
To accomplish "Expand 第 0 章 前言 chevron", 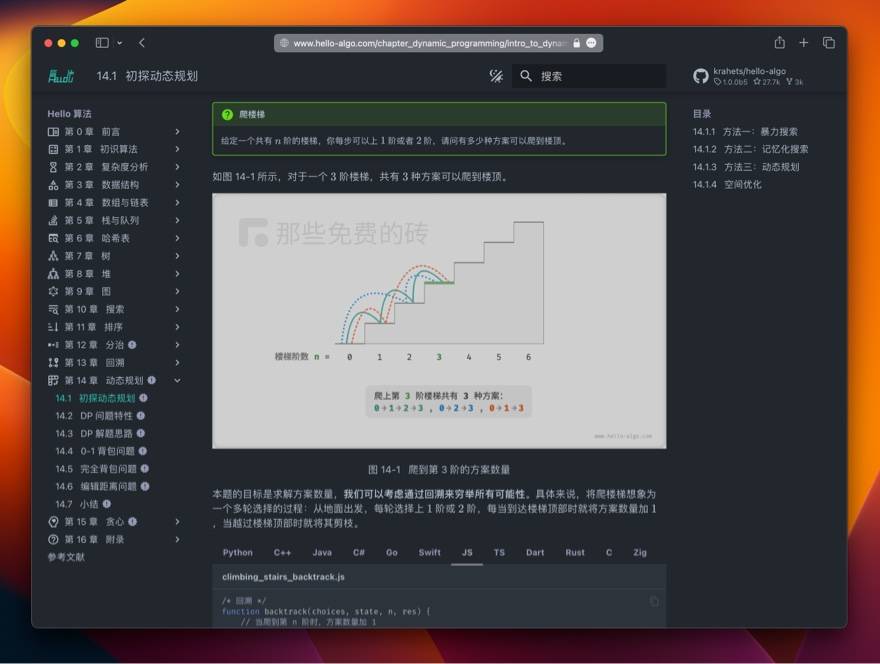I will 177,131.
